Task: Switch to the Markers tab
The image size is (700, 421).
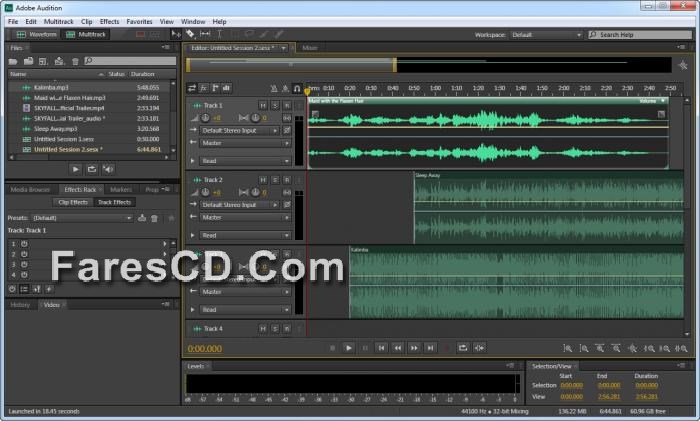Action: click(x=121, y=190)
